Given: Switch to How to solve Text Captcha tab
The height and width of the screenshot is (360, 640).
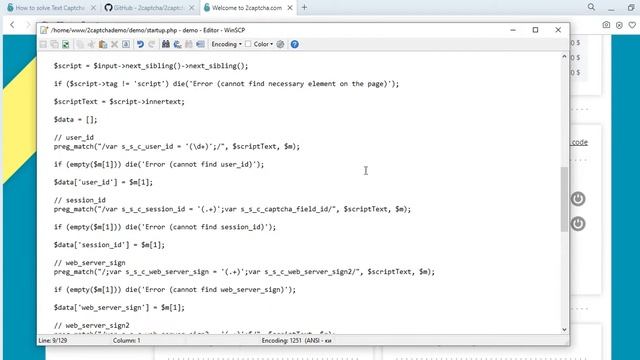Looking at the screenshot, I should [x=50, y=8].
